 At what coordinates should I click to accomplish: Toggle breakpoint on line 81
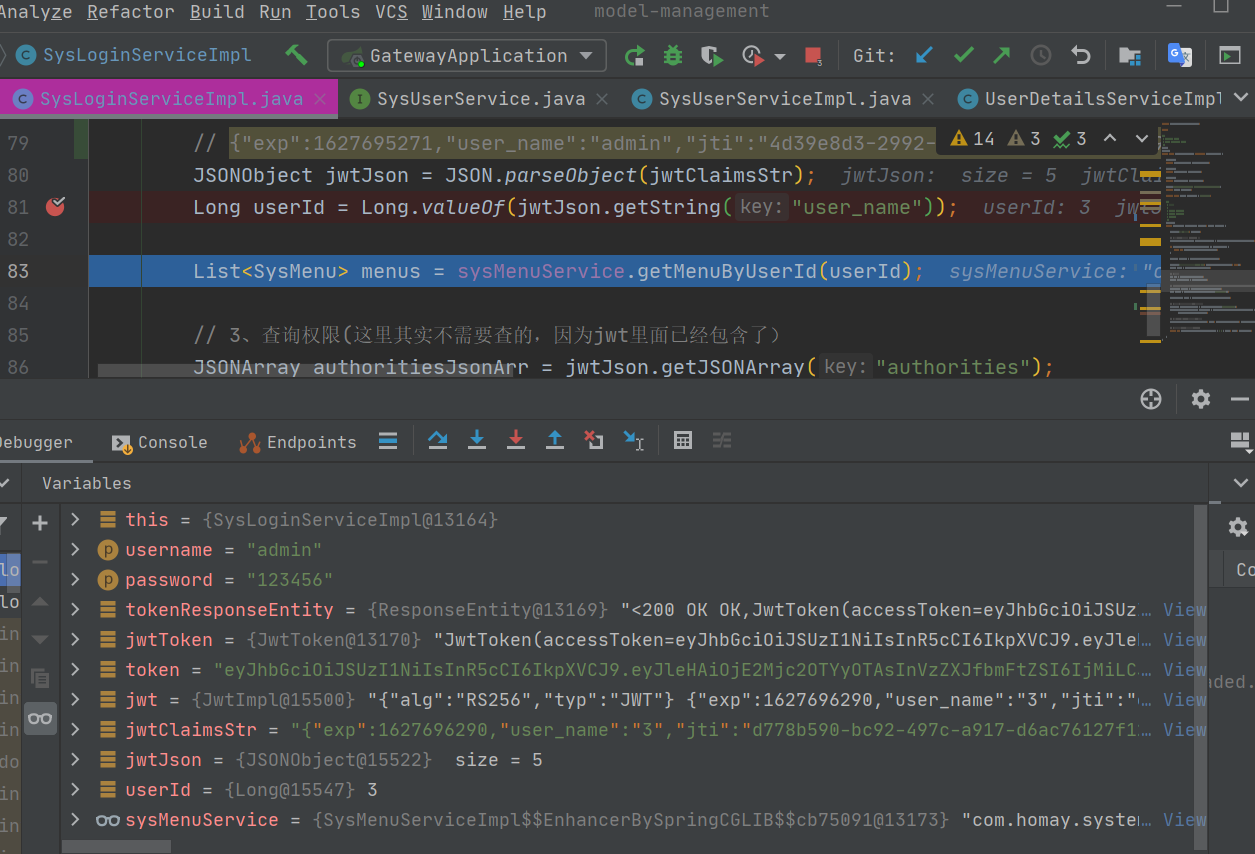(56, 207)
